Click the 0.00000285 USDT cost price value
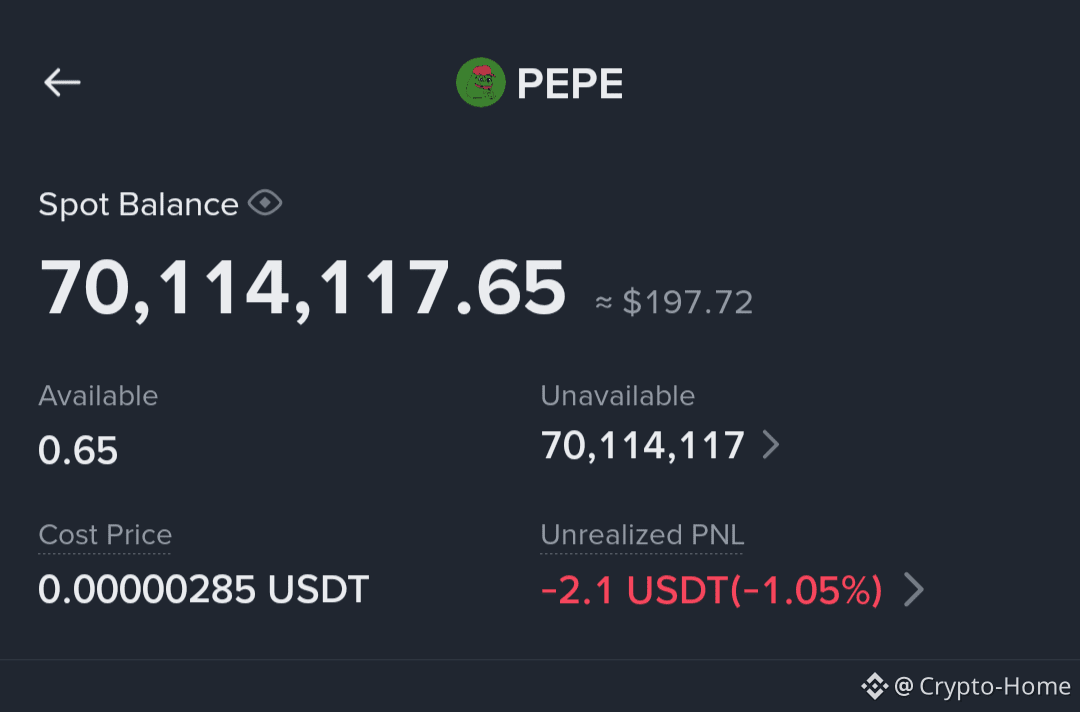This screenshot has height=712, width=1080. 203,590
